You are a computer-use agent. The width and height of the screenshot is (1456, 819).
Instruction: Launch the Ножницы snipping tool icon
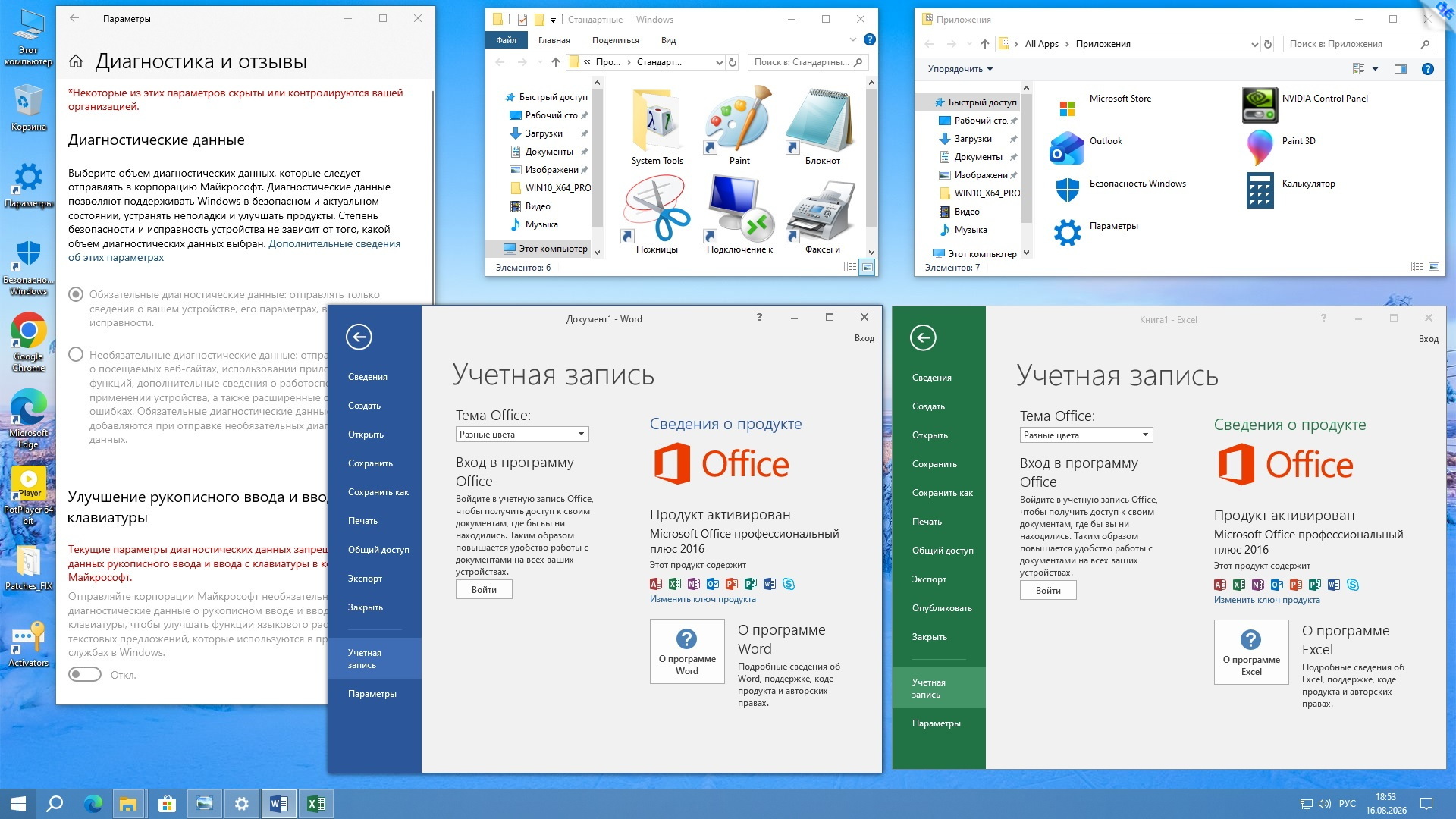657,209
